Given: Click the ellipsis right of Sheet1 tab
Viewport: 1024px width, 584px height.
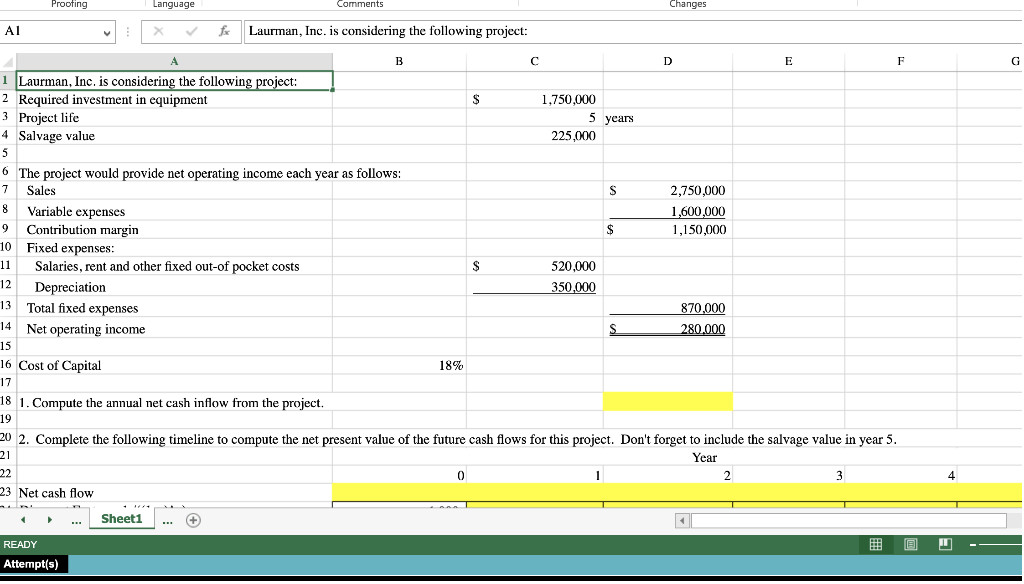Looking at the screenshot, I should click(168, 521).
